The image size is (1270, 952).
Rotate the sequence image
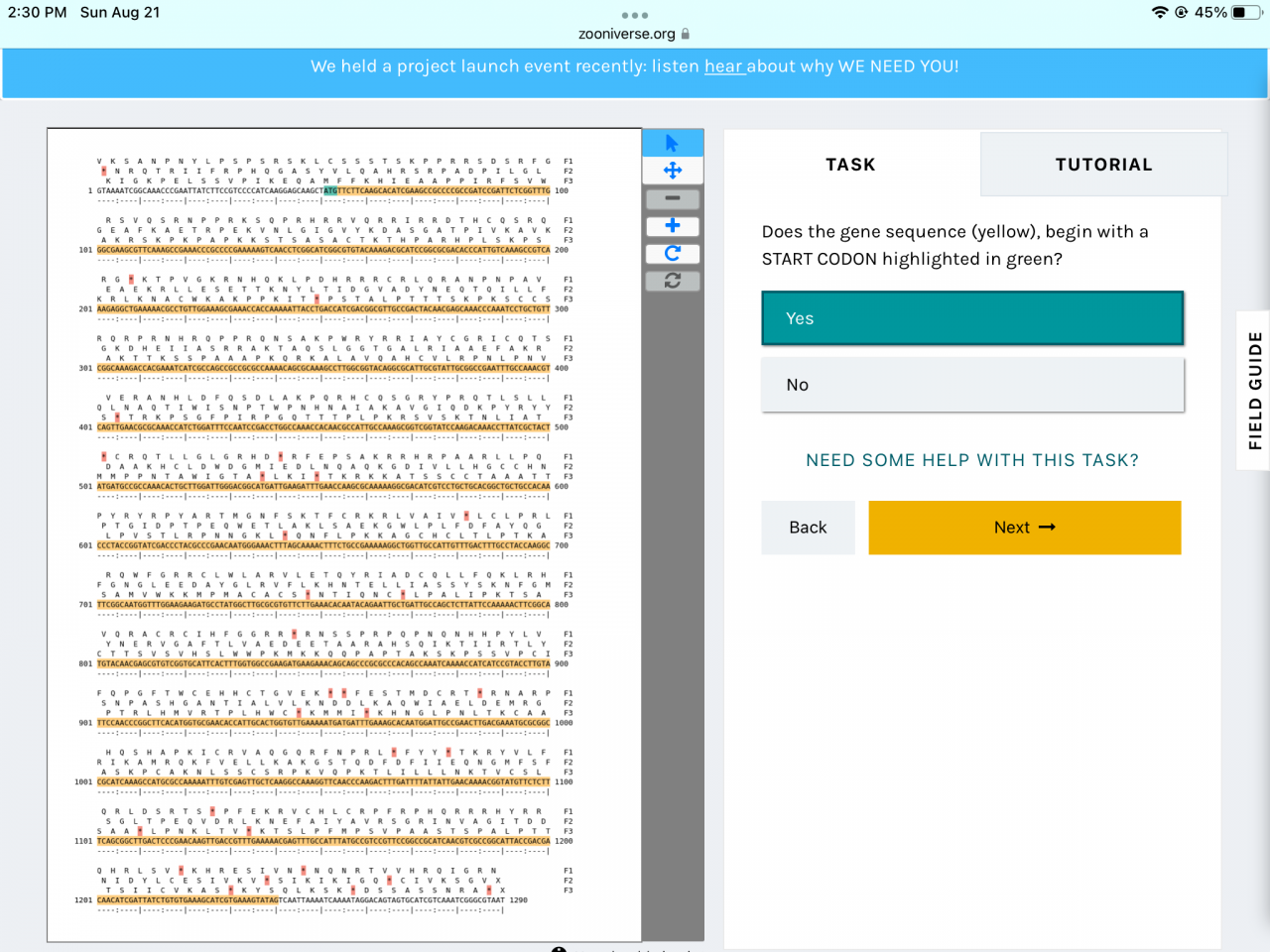tap(673, 254)
